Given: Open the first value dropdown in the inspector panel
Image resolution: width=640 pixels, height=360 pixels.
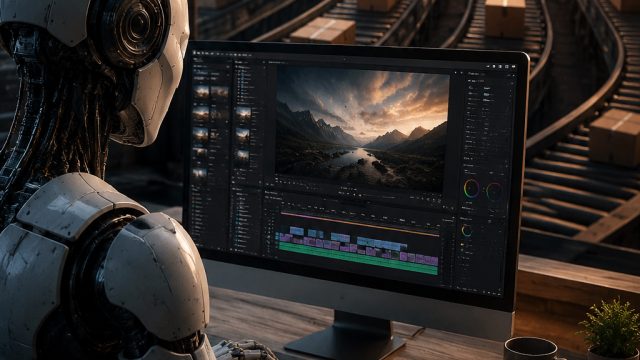Looking at the screenshot, I should (x=487, y=88).
